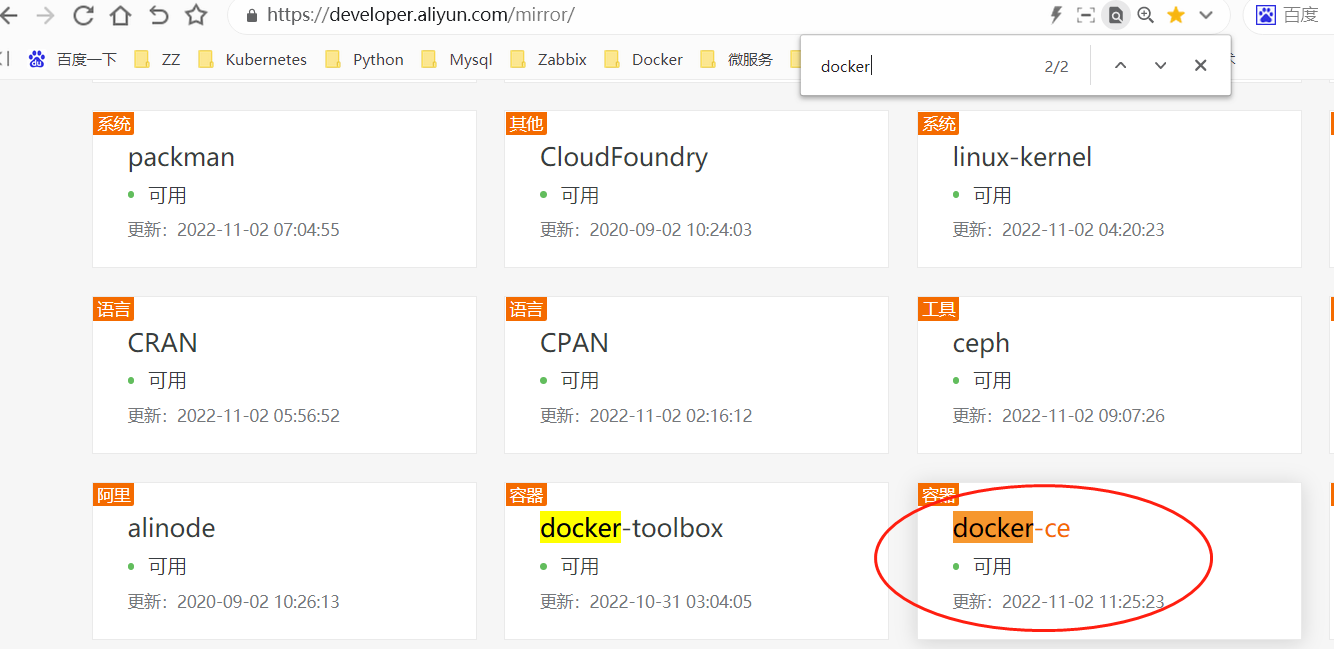
Task: Open the 微服务 bookmark folder
Action: click(737, 60)
